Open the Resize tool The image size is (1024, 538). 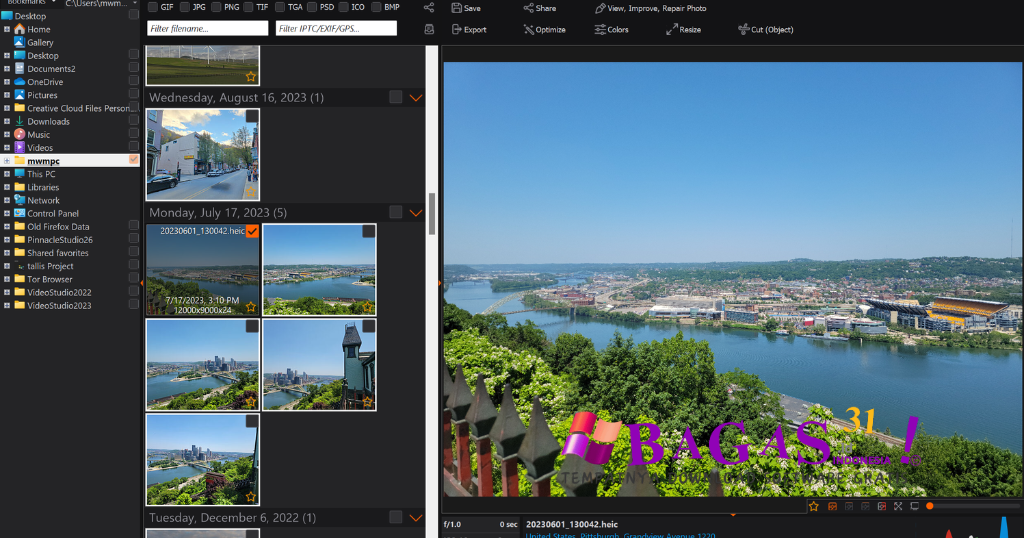click(x=683, y=29)
